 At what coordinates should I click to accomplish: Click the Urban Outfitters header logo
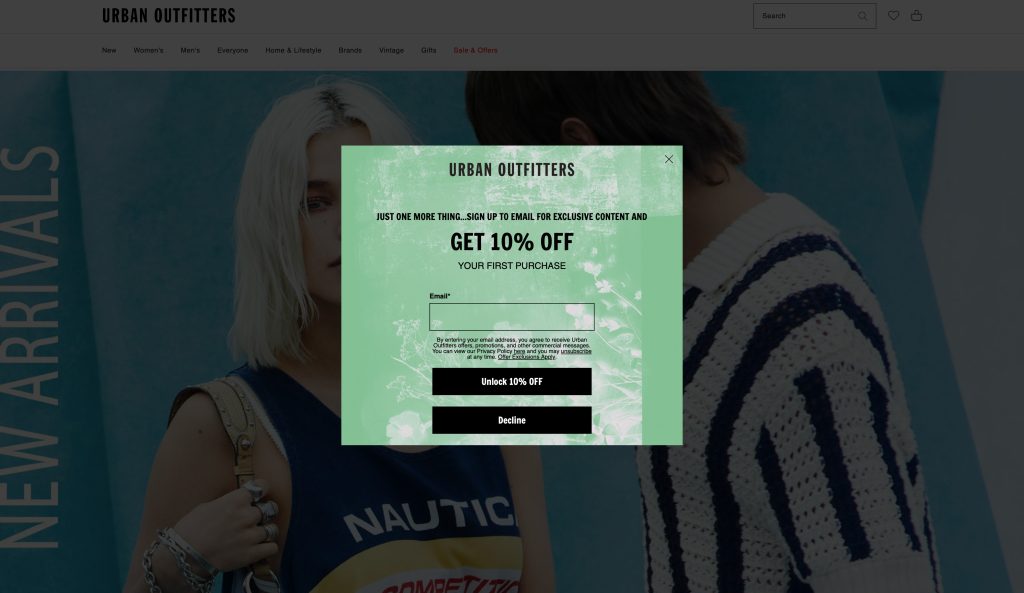tap(168, 16)
